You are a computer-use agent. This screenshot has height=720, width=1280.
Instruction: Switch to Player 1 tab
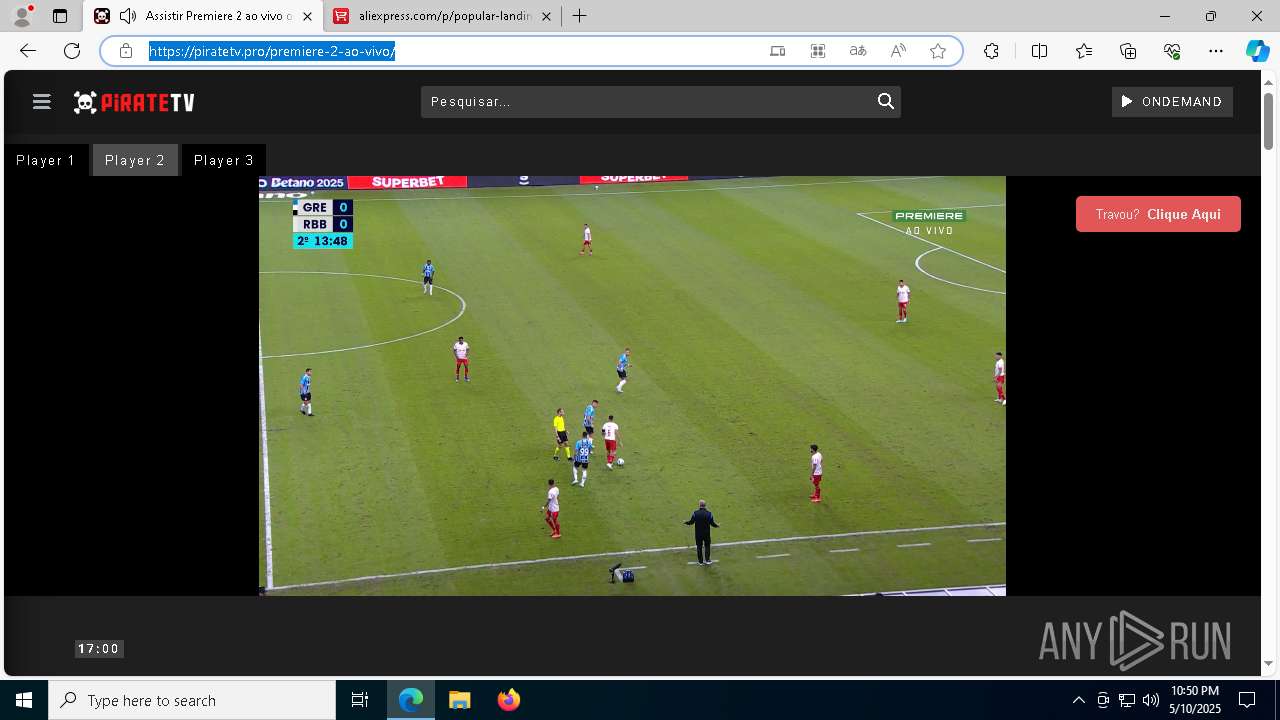(46, 160)
